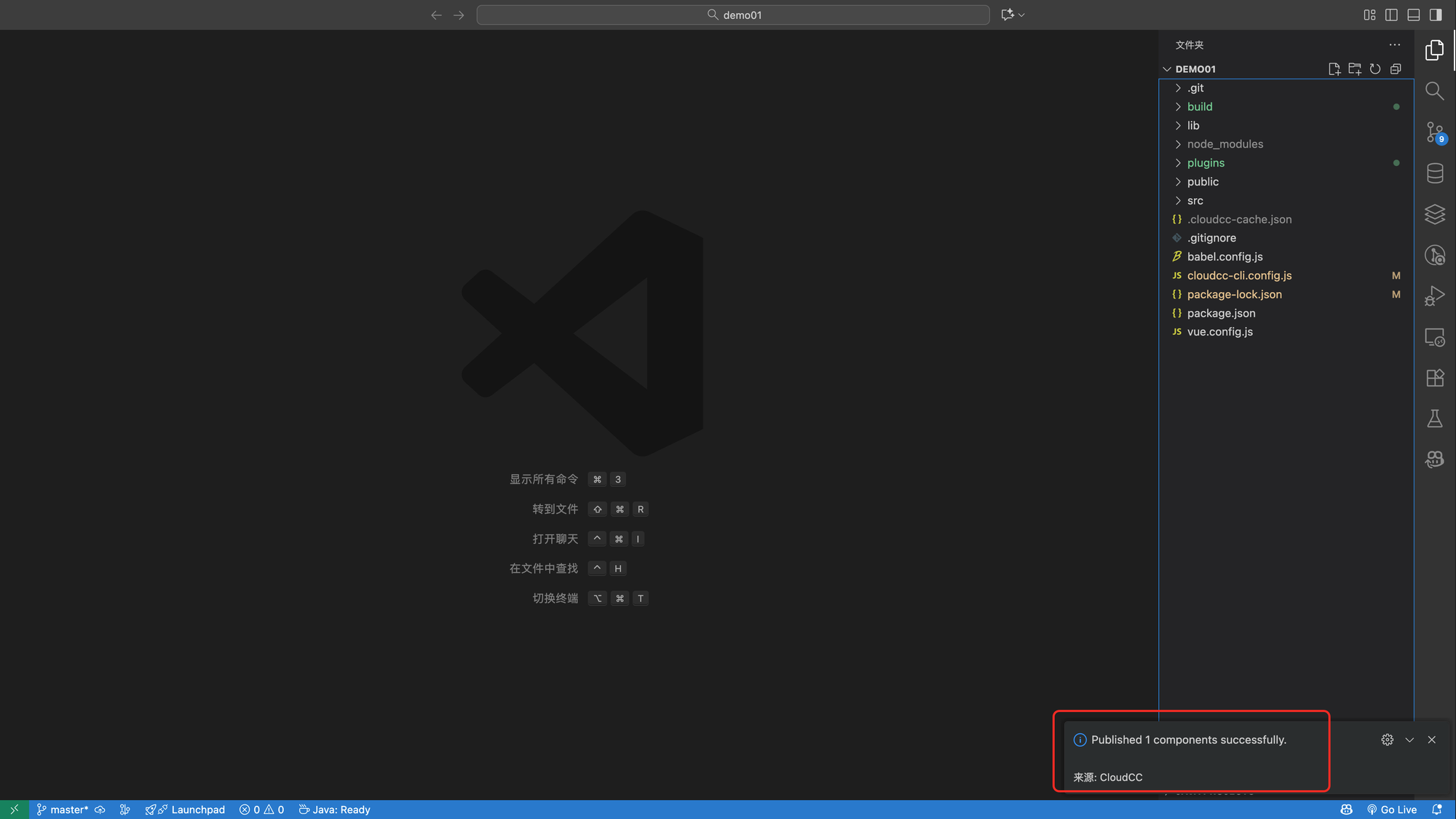The image size is (1456, 819).
Task: Click New File icon in DEMO01 header
Action: point(1334,69)
